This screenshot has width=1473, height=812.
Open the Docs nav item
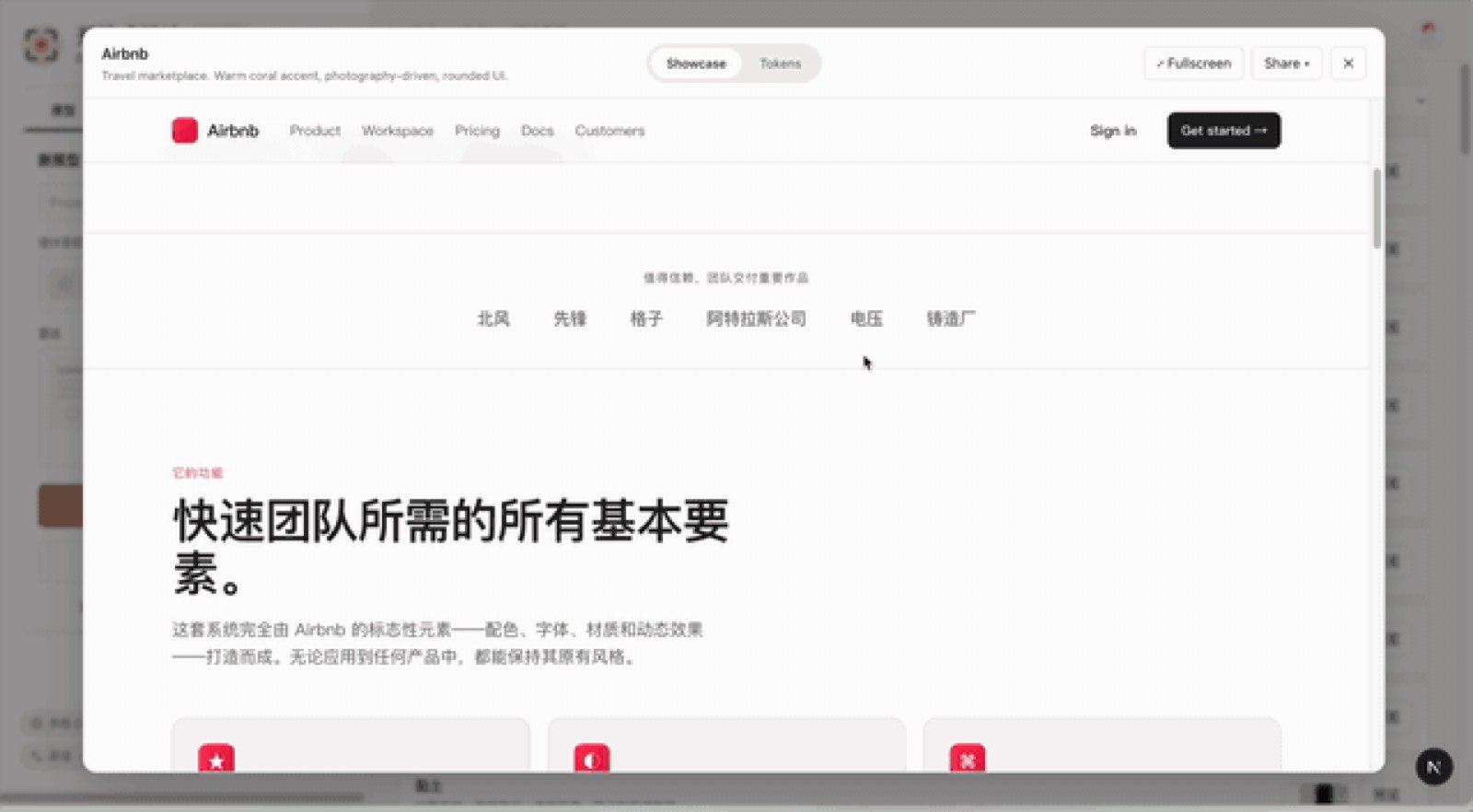(x=538, y=131)
